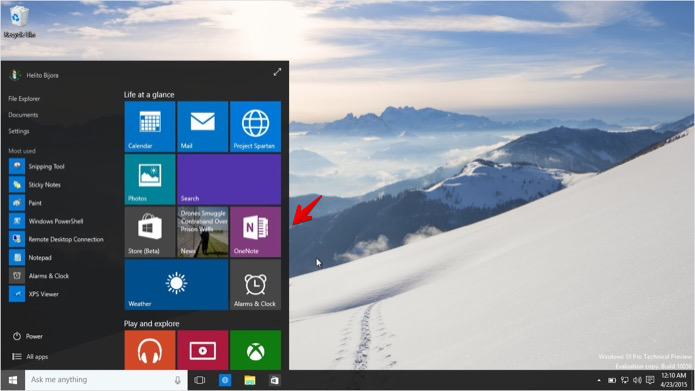Click the Ask me anything search box
The width and height of the screenshot is (695, 391).
106,380
